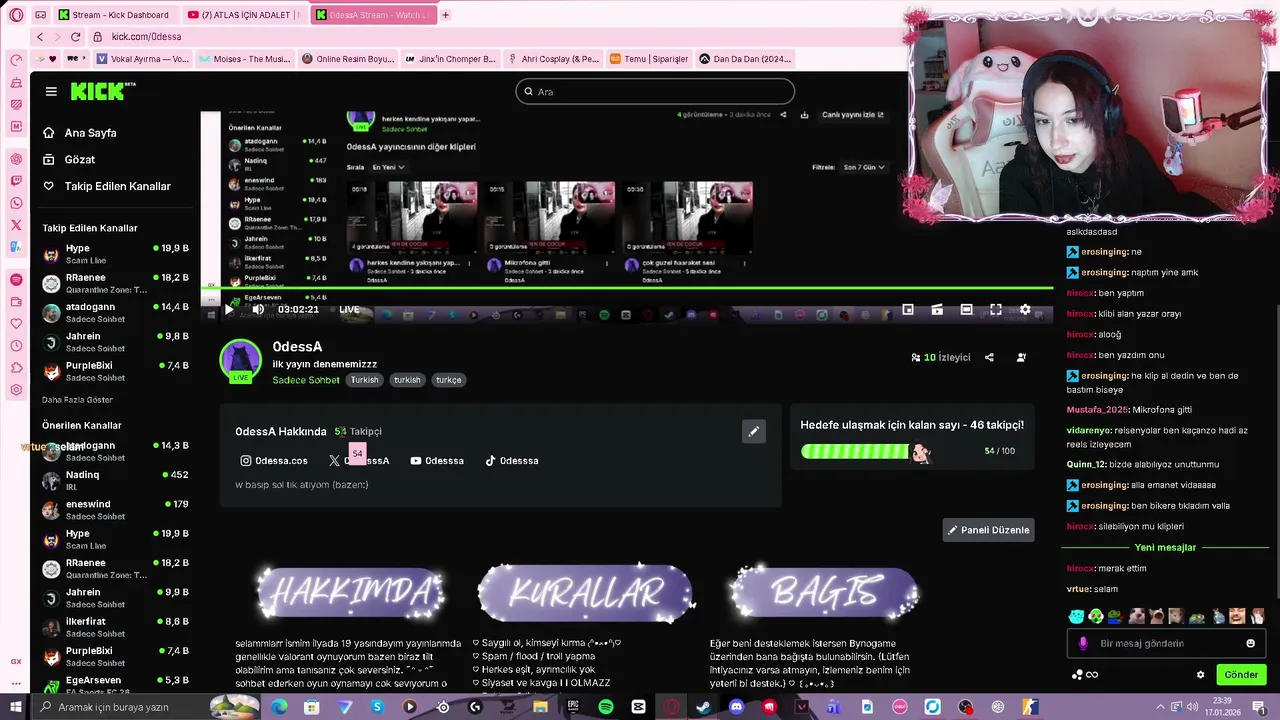
Task: Reload the current page
Action: point(75,37)
